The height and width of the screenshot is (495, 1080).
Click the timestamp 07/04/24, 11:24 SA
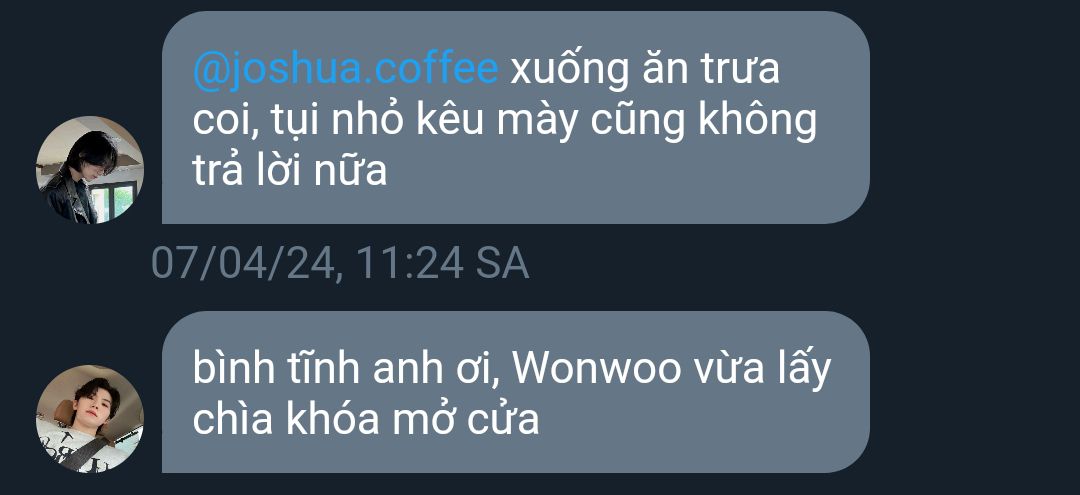[x=340, y=263]
